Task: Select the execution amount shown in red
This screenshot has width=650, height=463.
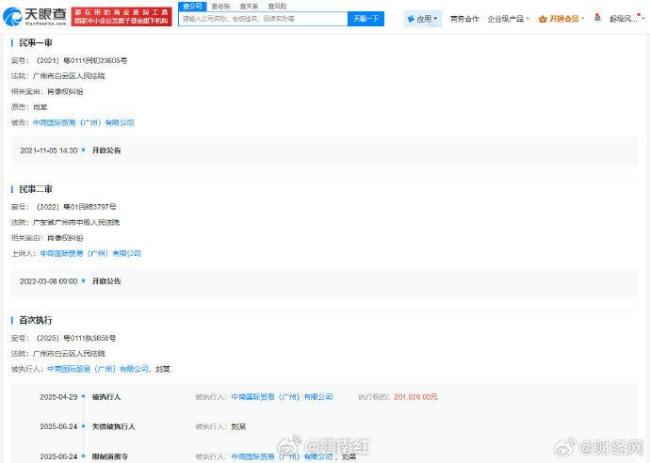Action: 415,397
